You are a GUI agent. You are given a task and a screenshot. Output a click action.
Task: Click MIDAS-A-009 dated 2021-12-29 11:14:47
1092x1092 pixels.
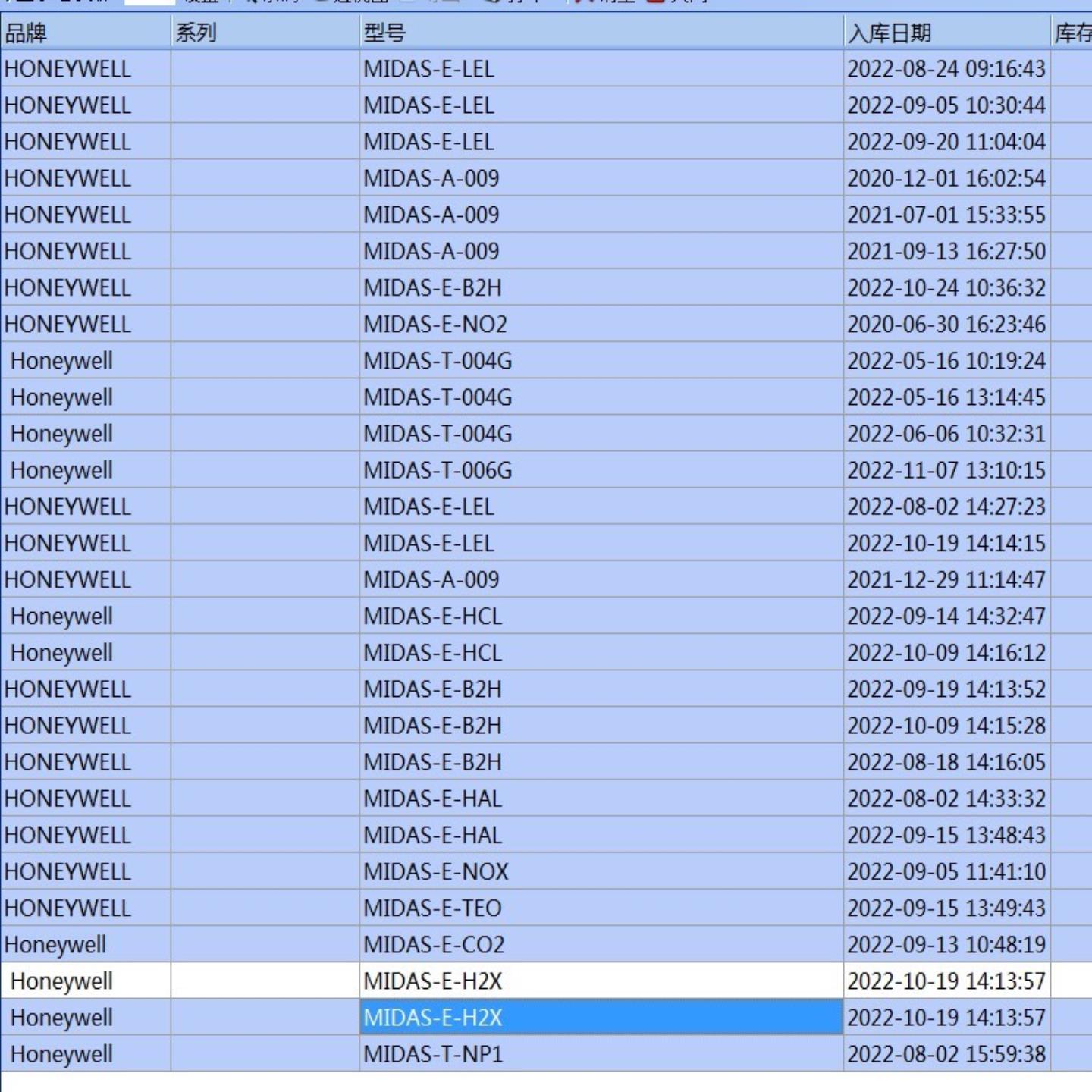601,579
